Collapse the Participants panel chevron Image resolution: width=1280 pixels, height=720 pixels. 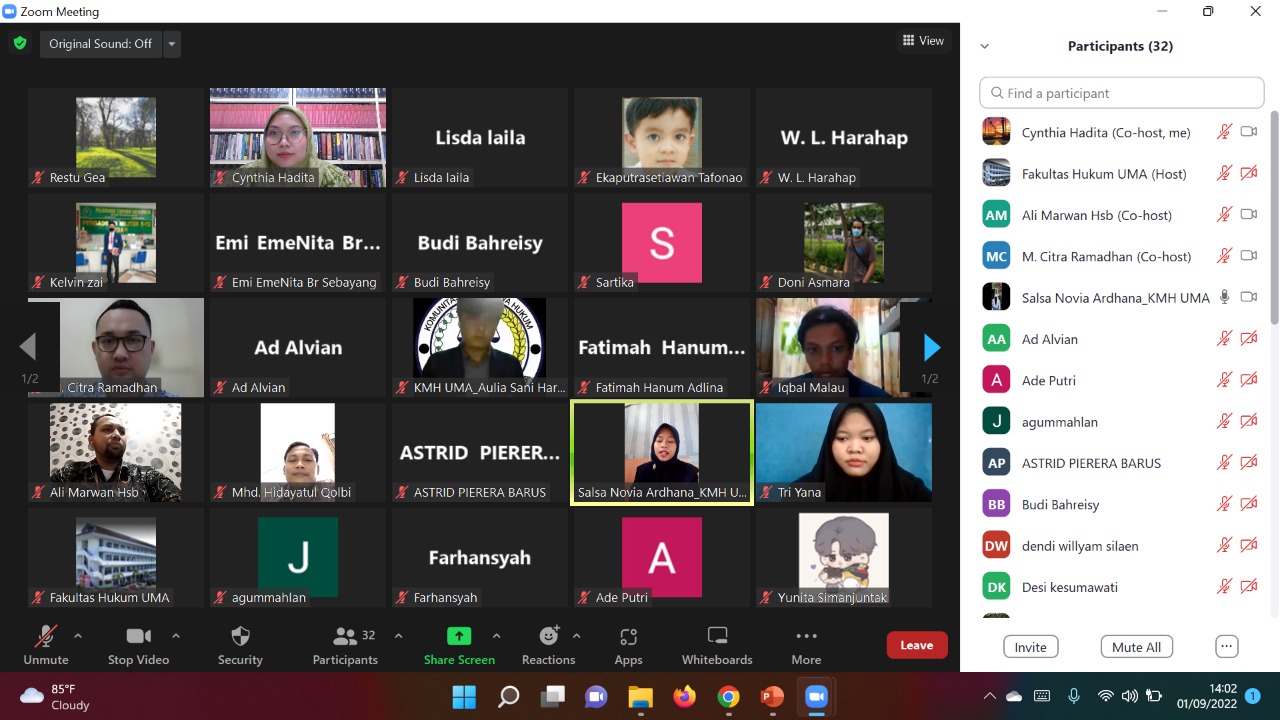(985, 46)
